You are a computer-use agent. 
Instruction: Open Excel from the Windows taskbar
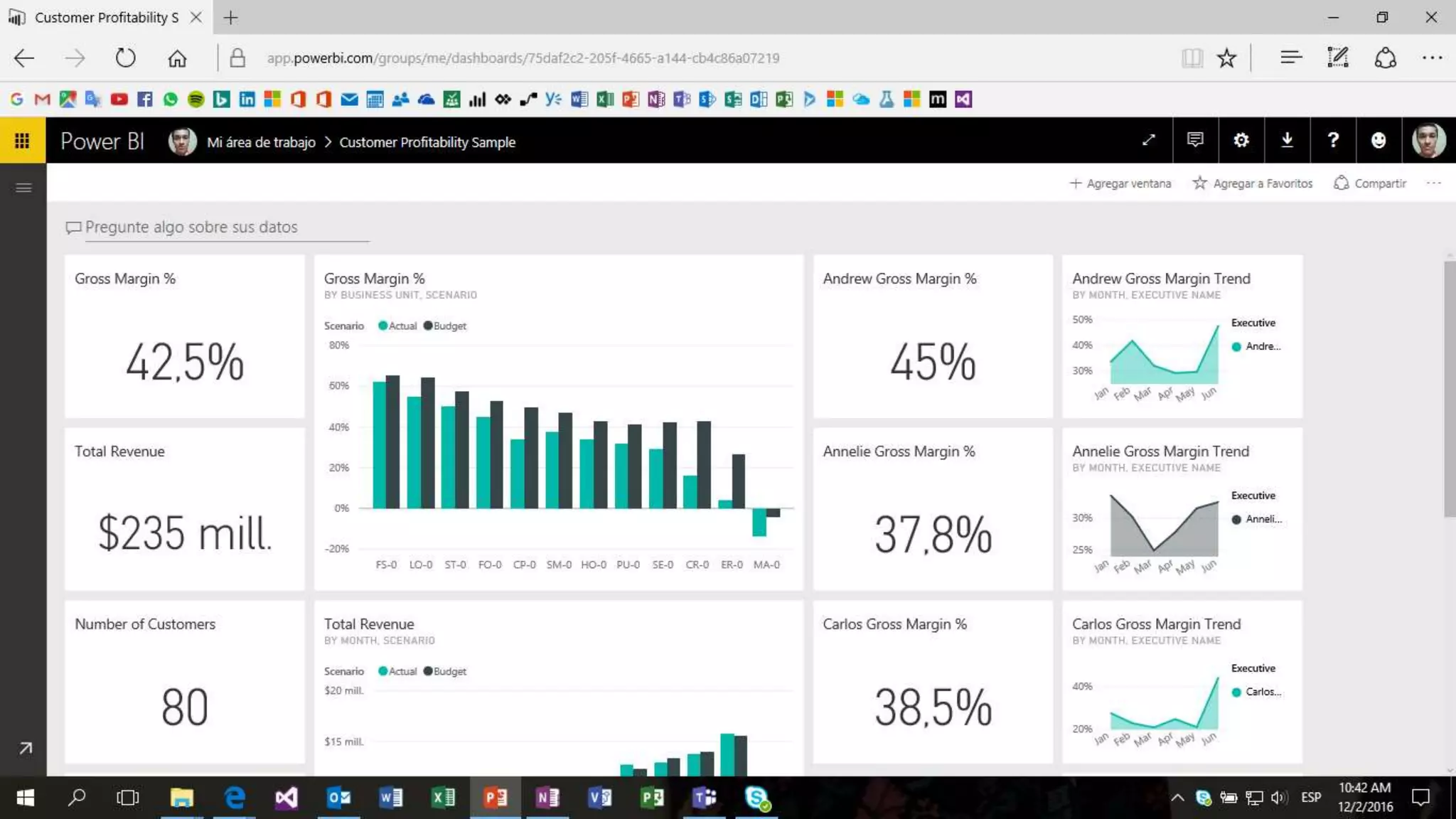coord(444,798)
